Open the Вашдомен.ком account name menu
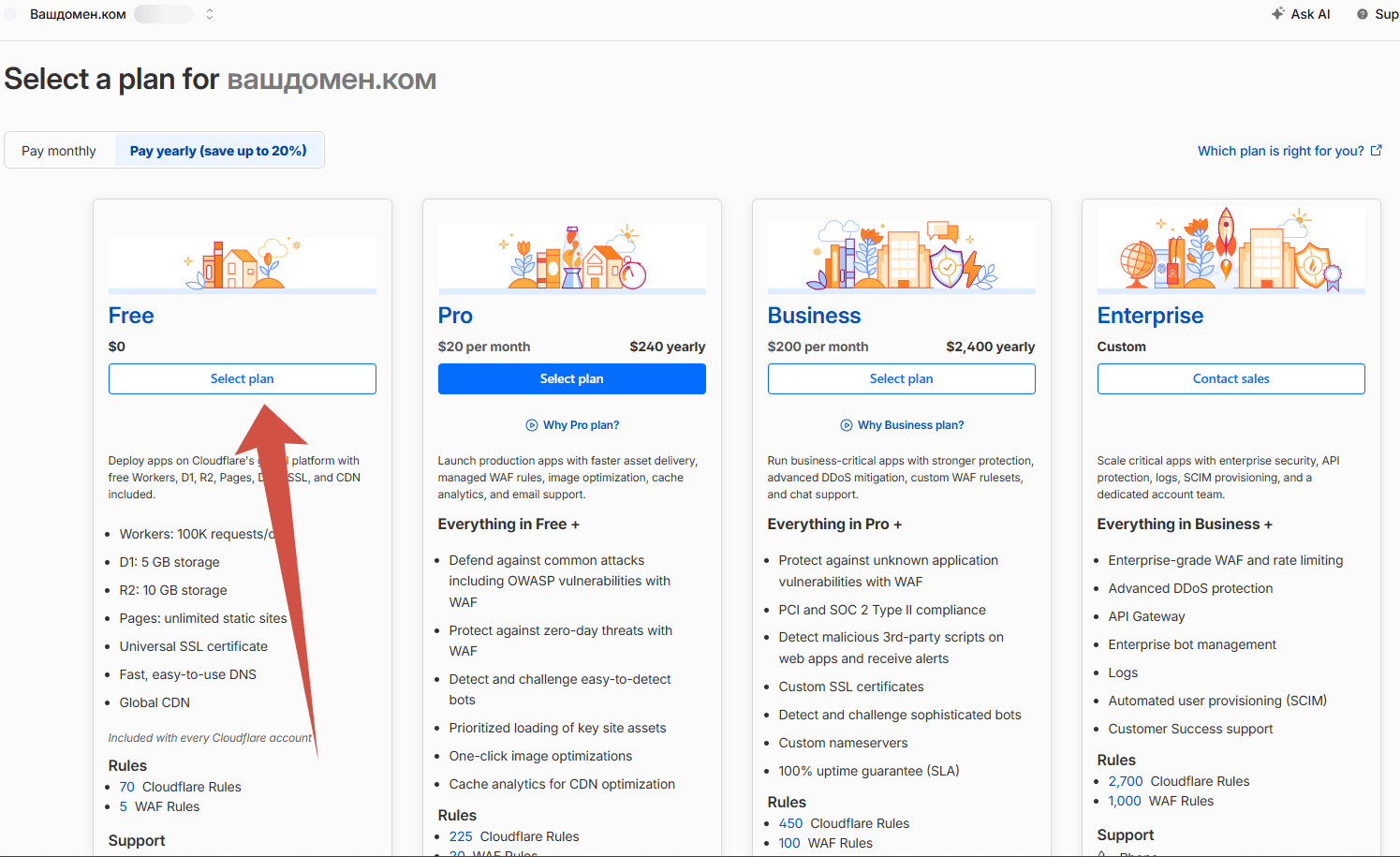Screen dimensions: 1400x857 coord(78,14)
